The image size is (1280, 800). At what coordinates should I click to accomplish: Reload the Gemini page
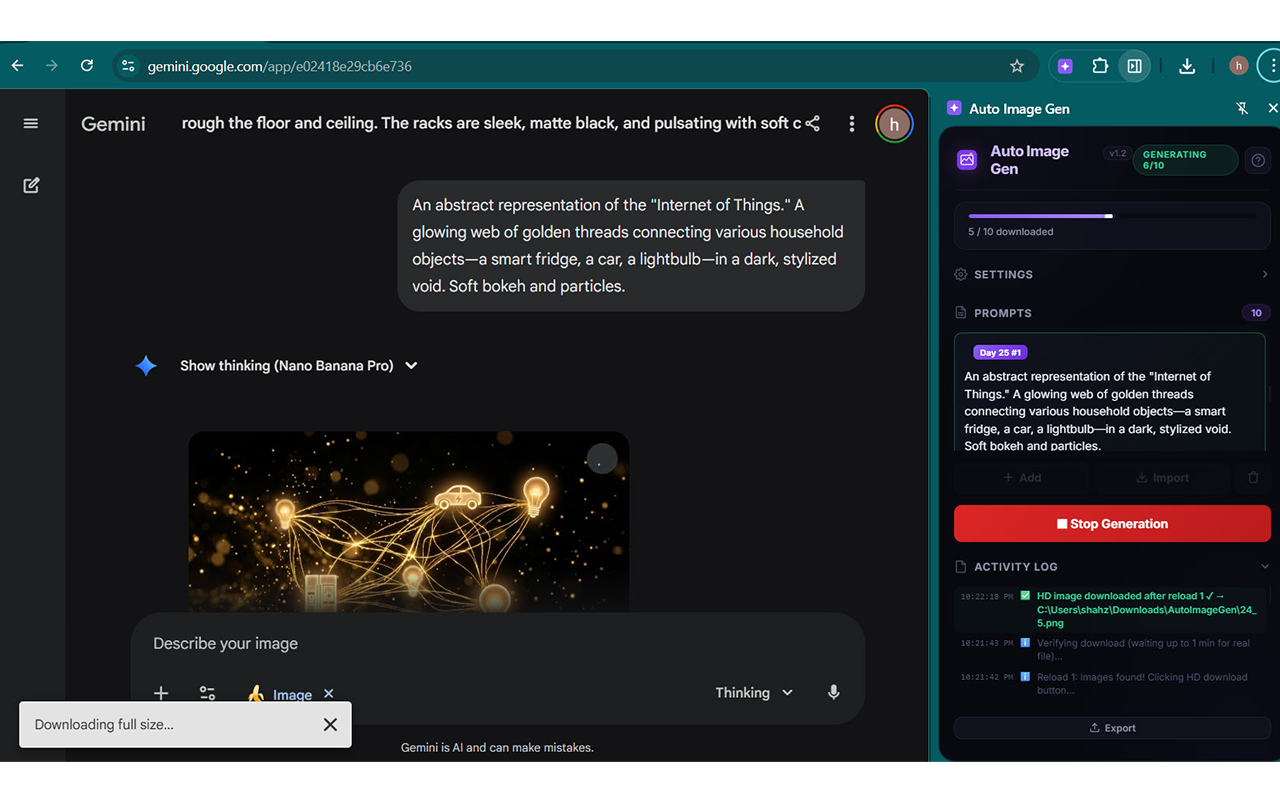click(x=87, y=66)
